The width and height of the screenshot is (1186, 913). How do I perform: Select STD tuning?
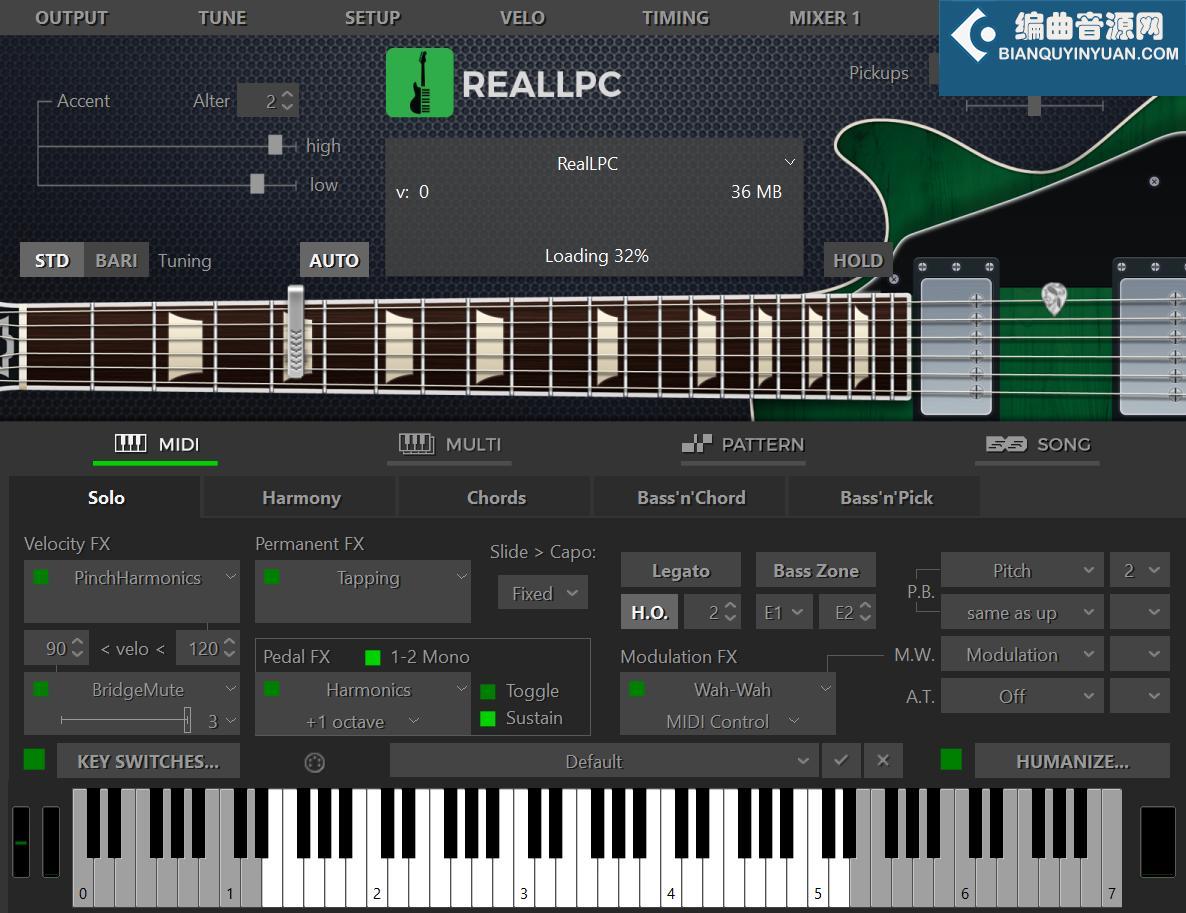[x=52, y=260]
